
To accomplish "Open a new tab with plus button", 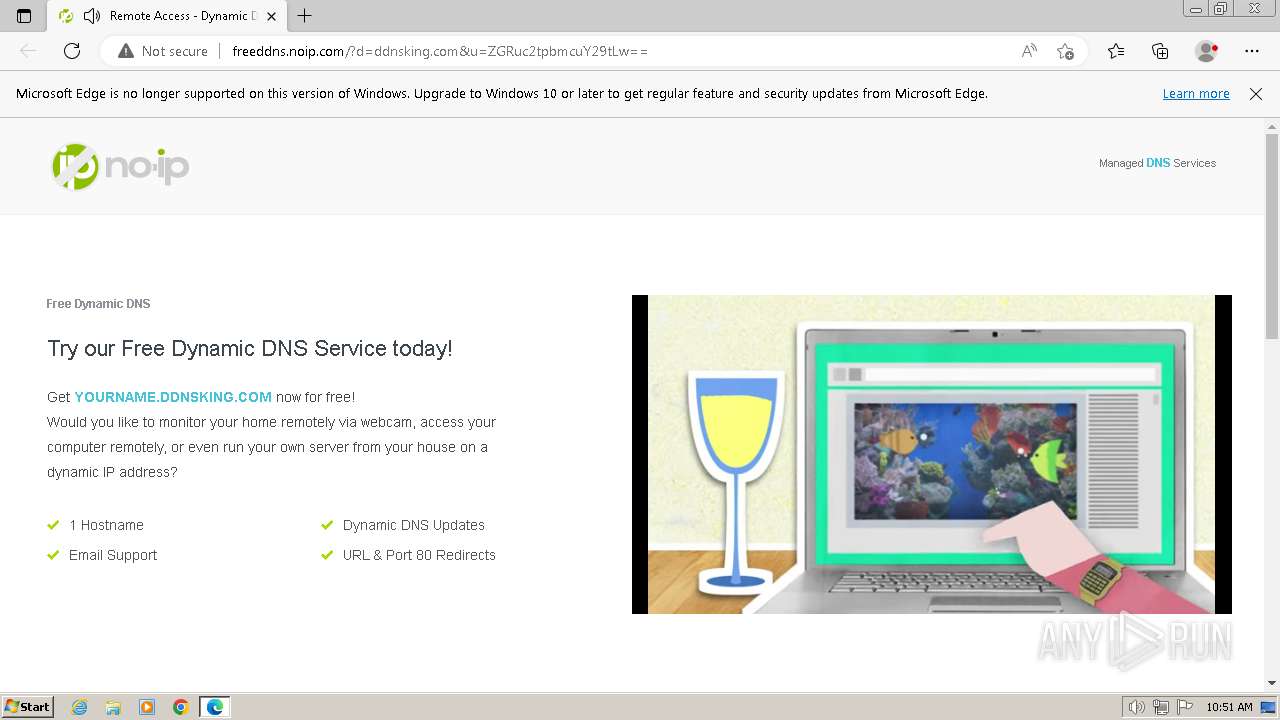I will (x=305, y=16).
